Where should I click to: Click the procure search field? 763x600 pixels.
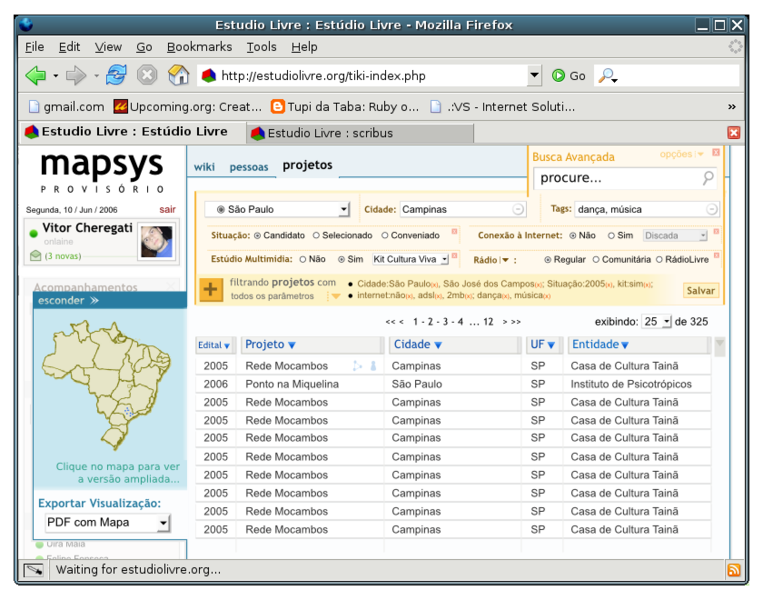(x=618, y=178)
